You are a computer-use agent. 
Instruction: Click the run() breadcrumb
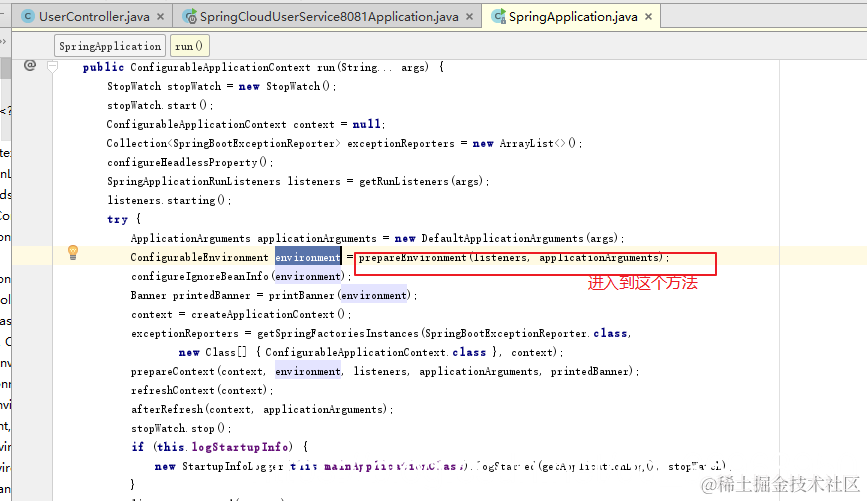tap(189, 46)
